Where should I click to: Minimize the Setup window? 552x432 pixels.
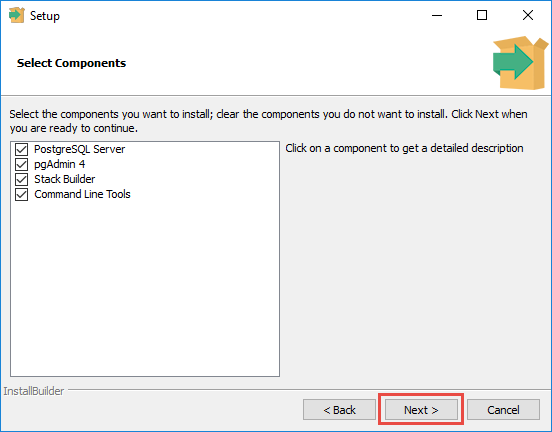(437, 15)
